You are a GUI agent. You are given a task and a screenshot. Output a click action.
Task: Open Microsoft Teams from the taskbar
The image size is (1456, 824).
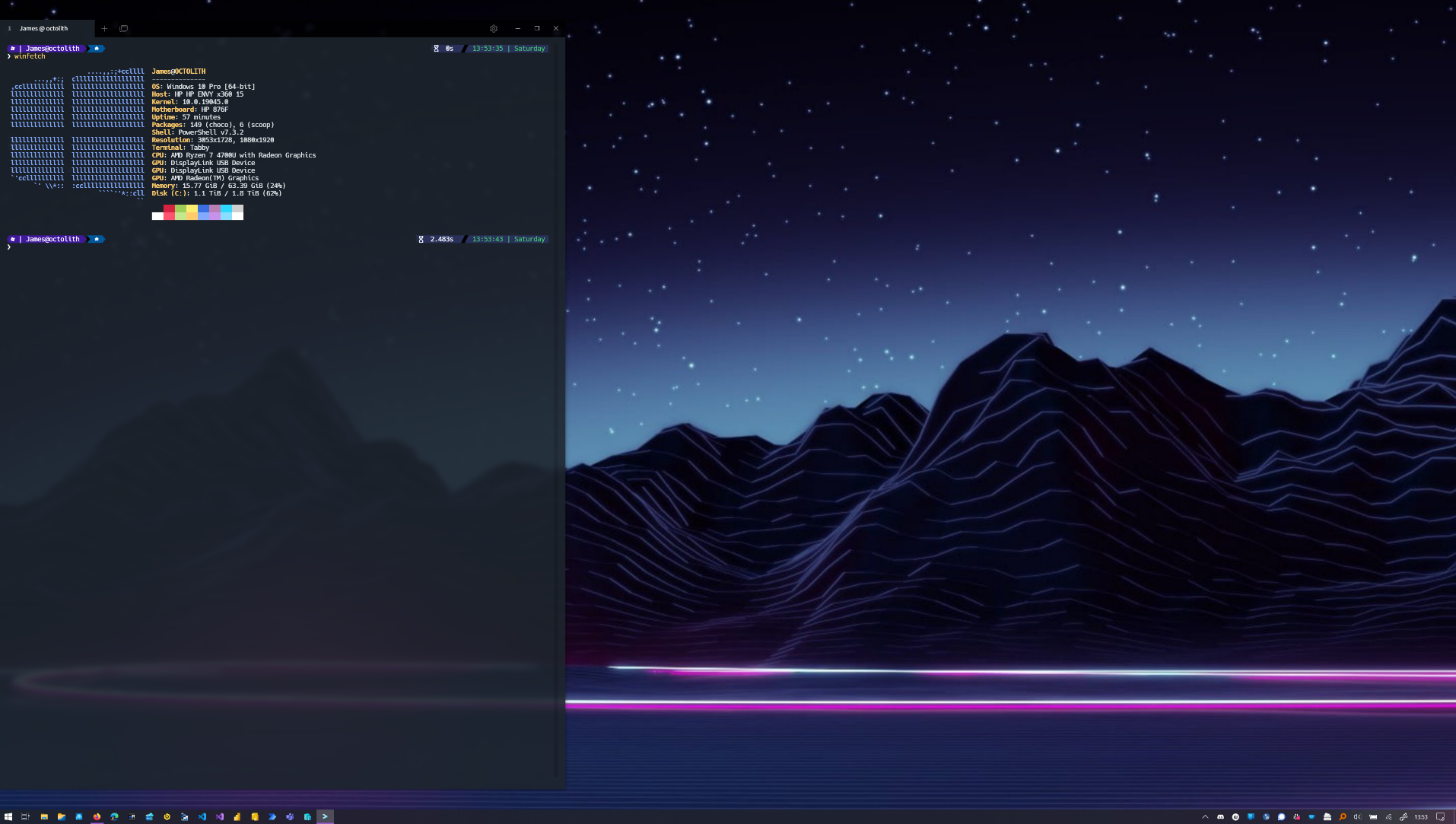tap(290, 816)
